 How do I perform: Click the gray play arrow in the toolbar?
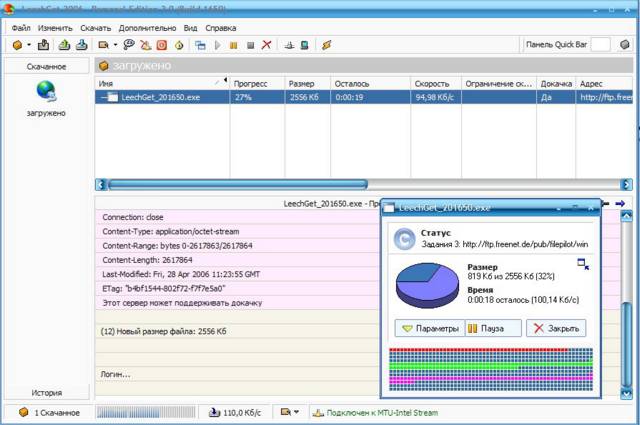point(218,45)
